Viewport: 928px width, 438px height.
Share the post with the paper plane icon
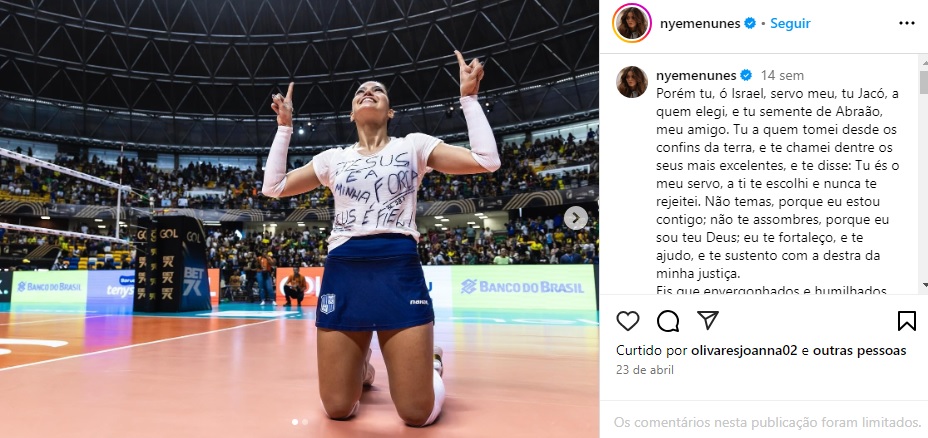pos(708,320)
